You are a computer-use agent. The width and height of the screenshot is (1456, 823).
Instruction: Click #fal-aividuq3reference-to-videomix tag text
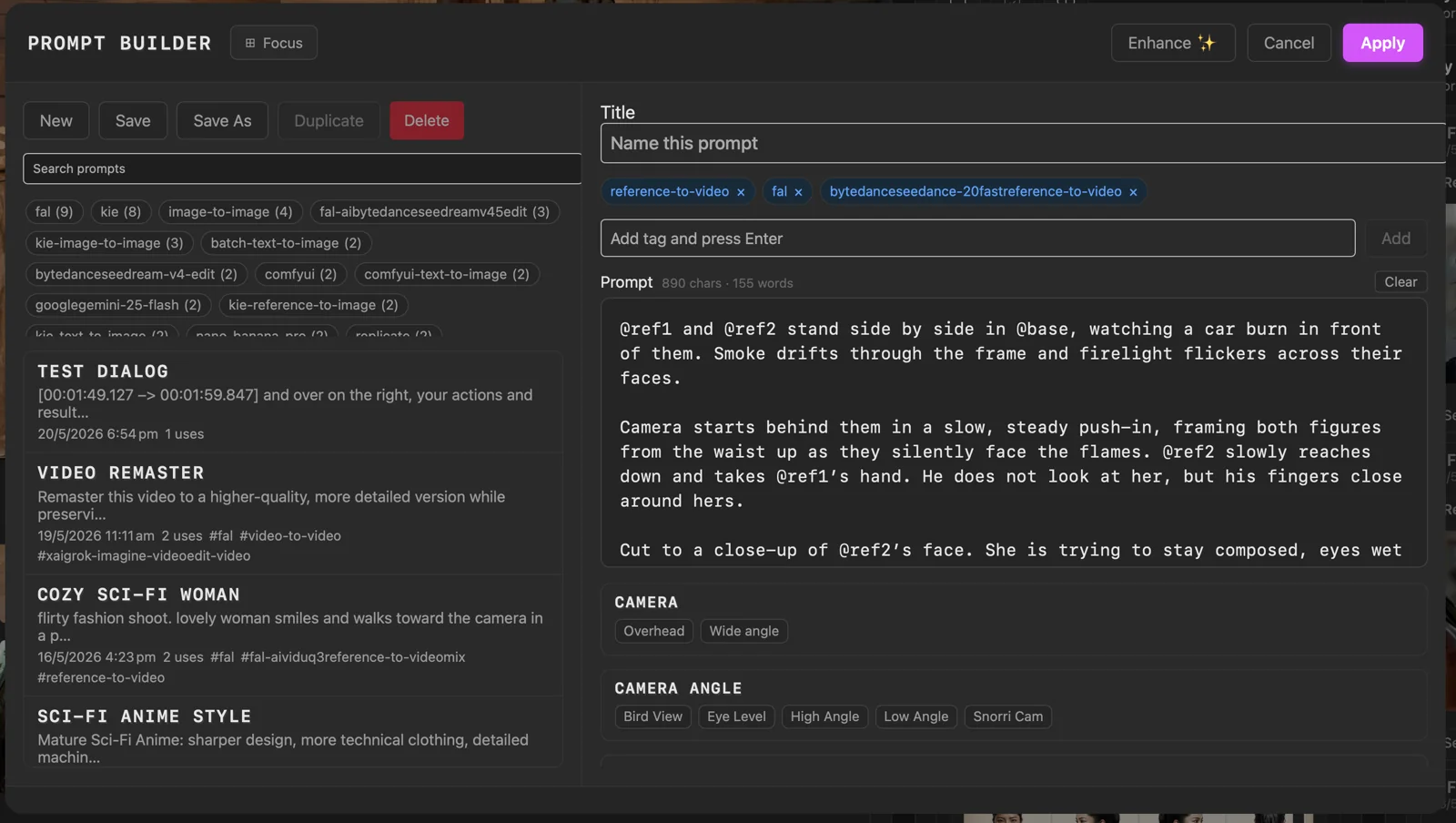tap(353, 657)
